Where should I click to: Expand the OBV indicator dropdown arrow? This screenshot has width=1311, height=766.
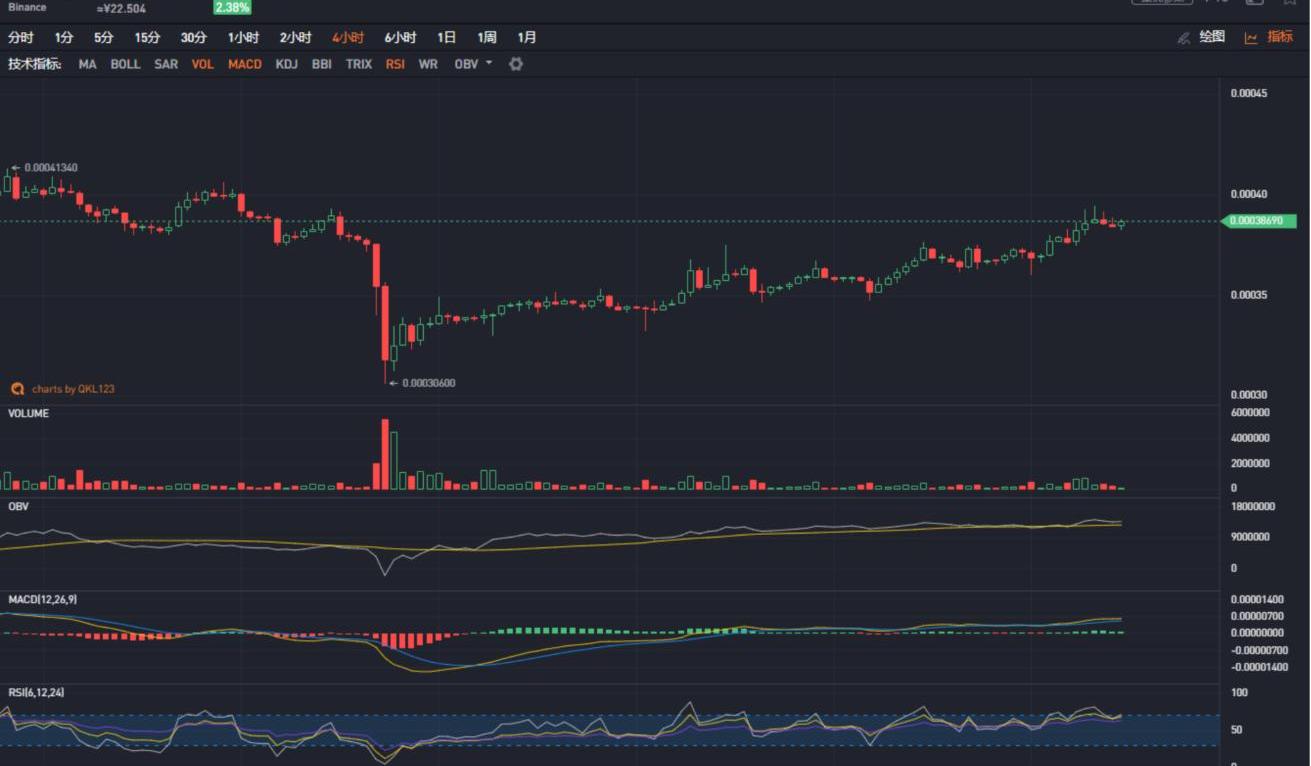pyautogui.click(x=489, y=63)
